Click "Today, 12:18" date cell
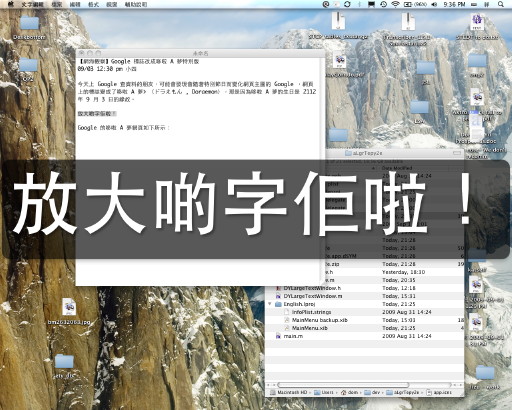 tap(399, 288)
